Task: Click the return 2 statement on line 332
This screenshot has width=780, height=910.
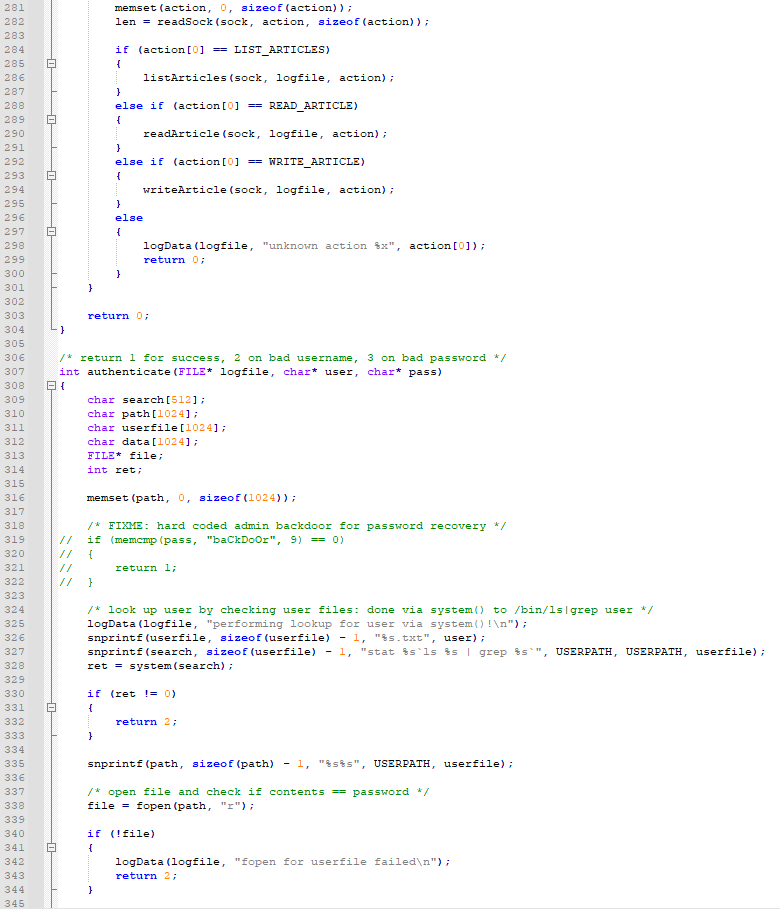Action: 146,722
